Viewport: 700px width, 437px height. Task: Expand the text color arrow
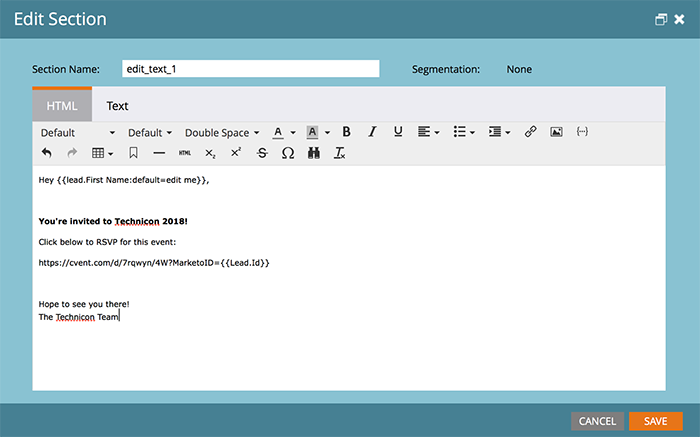[293, 133]
